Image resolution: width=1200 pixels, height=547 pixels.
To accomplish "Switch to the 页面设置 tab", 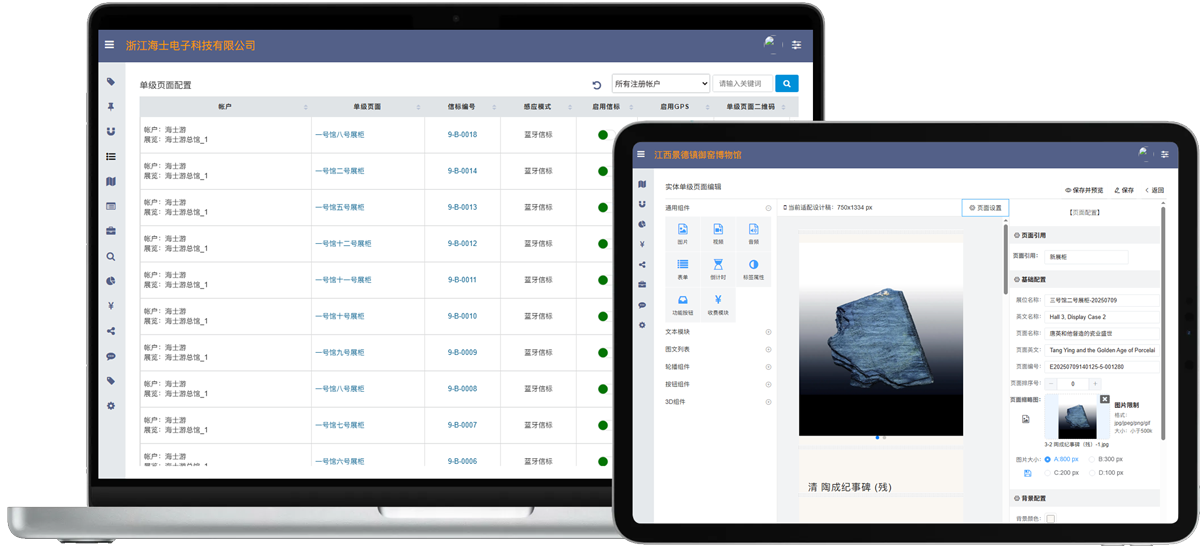I will [x=985, y=208].
